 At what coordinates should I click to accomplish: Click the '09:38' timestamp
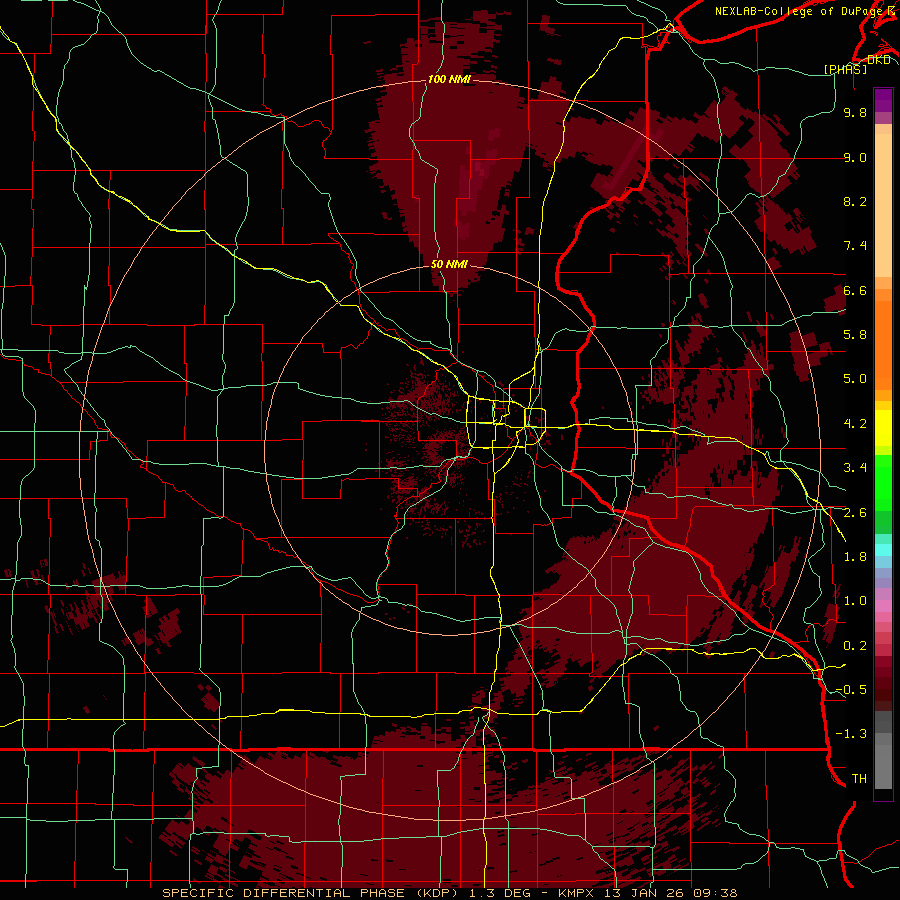coord(717,893)
